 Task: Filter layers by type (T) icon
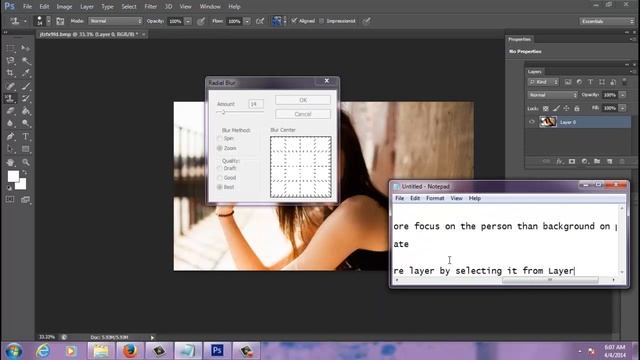click(x=590, y=82)
